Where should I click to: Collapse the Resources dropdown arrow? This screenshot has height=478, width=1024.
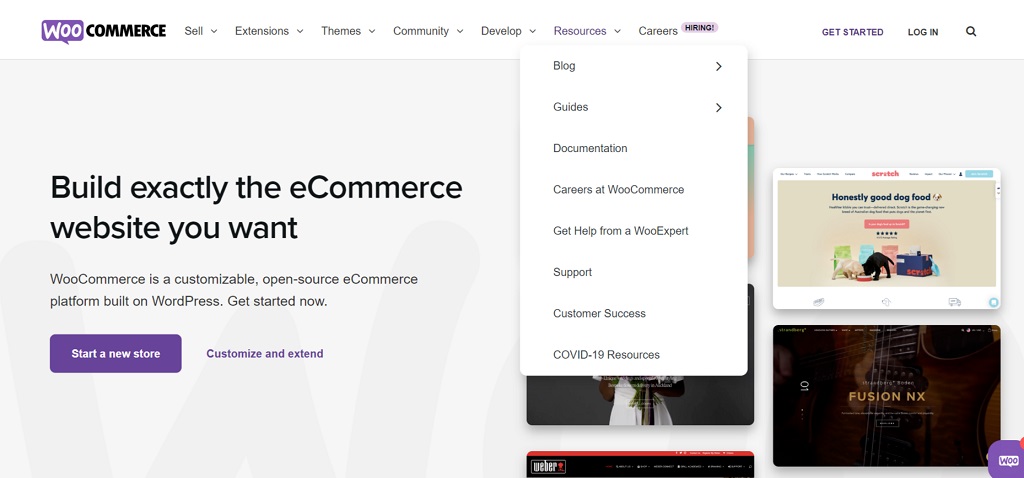coord(617,31)
